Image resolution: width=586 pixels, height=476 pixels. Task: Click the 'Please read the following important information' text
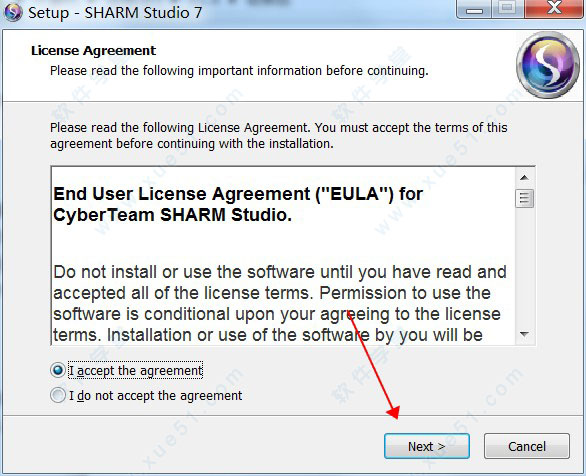point(239,71)
